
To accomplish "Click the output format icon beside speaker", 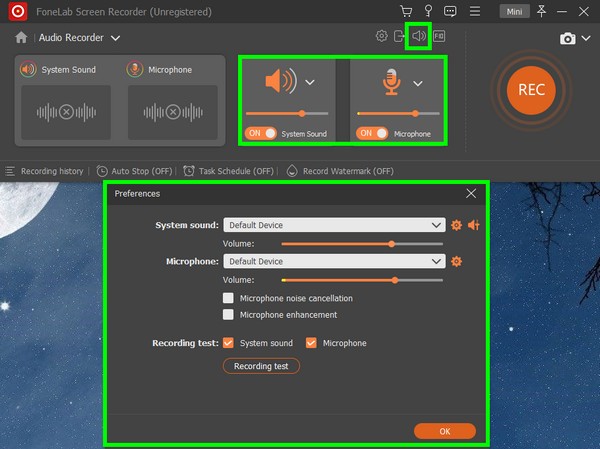I will coord(439,36).
